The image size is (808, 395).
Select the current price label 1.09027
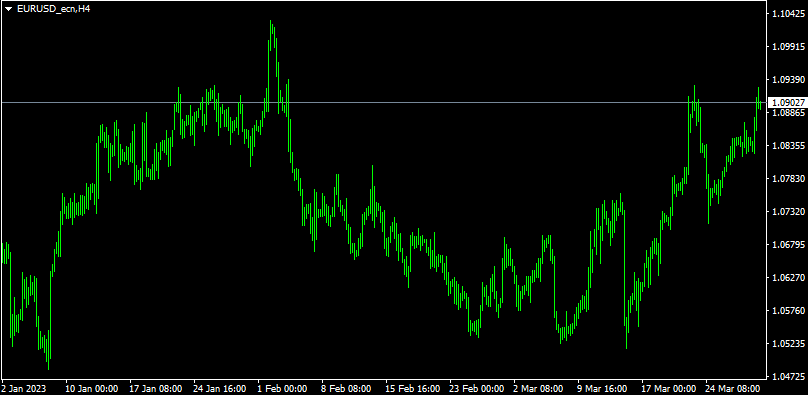(x=788, y=102)
